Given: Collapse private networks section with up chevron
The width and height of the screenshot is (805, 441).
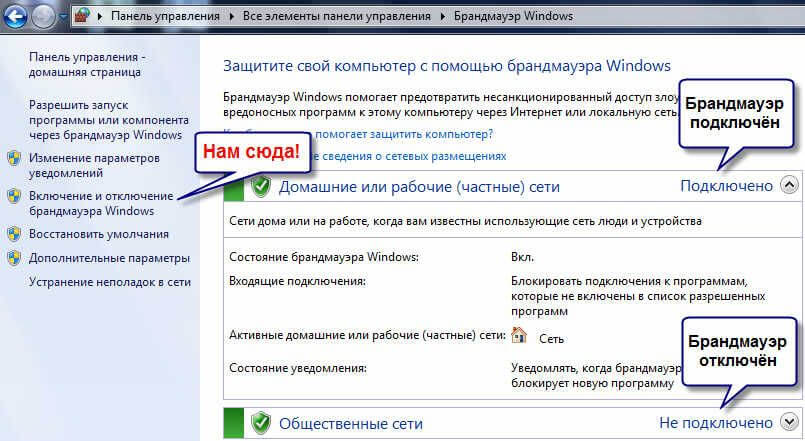Looking at the screenshot, I should [790, 184].
